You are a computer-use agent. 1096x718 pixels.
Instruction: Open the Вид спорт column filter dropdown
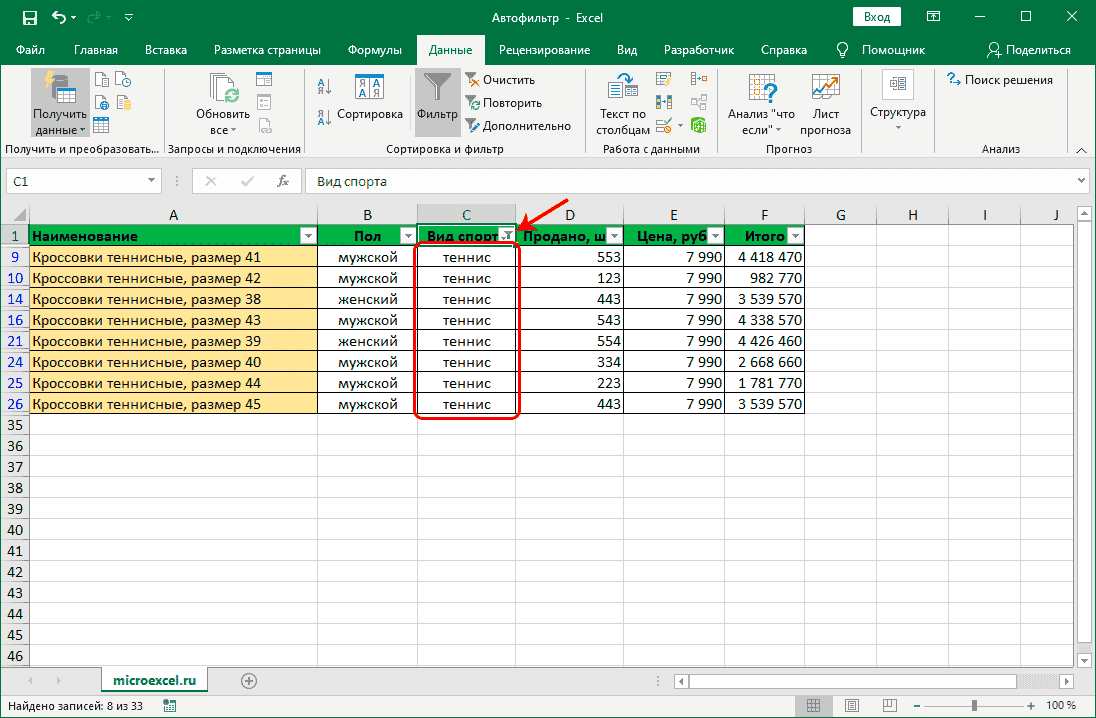coord(509,235)
